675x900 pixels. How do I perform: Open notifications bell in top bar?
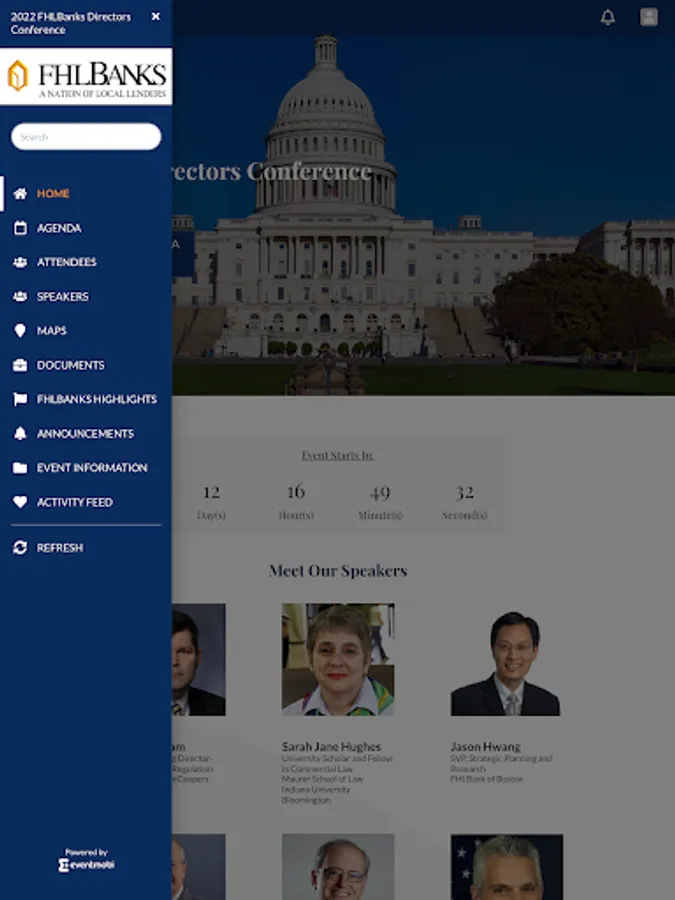[608, 17]
